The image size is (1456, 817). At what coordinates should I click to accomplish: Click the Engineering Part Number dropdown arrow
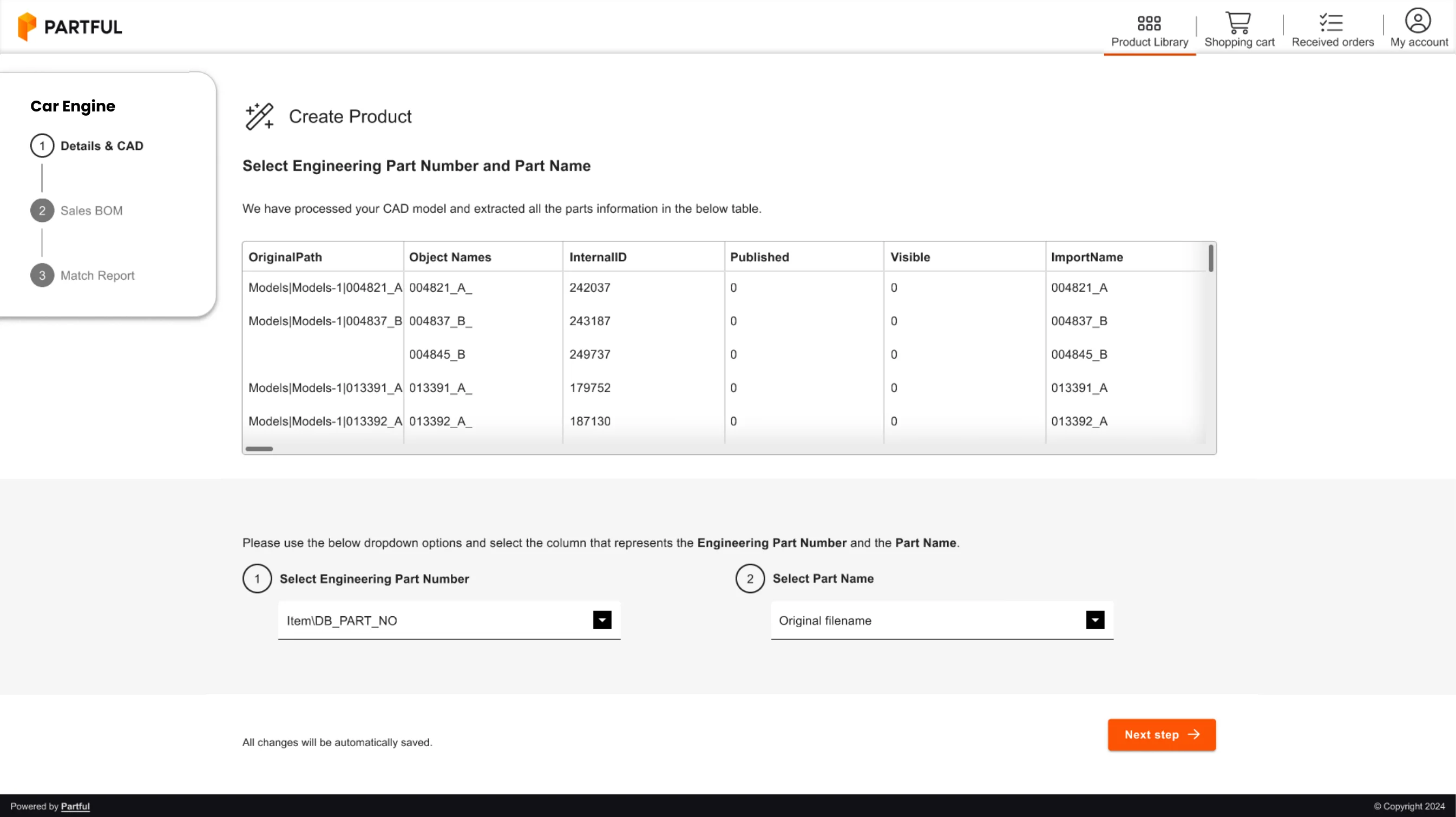[x=602, y=620]
